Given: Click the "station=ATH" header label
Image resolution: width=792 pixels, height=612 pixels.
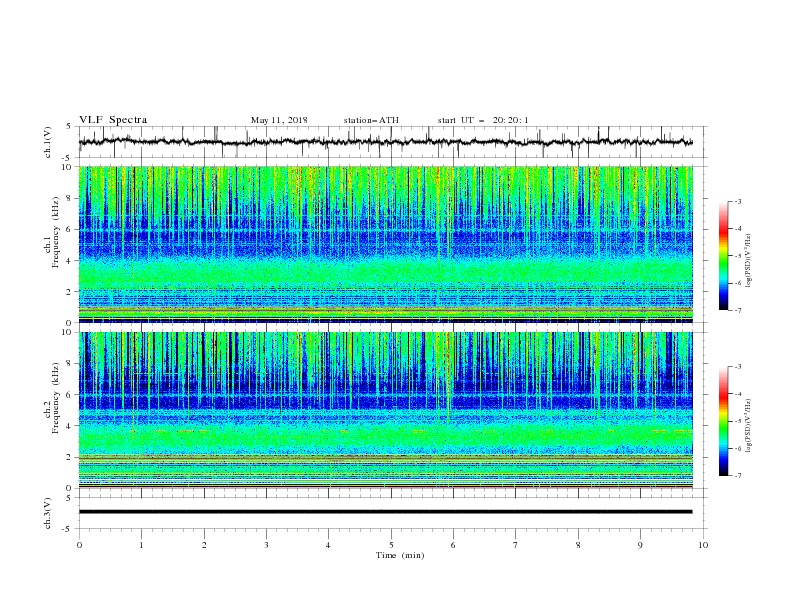Looking at the screenshot, I should 371,120.
